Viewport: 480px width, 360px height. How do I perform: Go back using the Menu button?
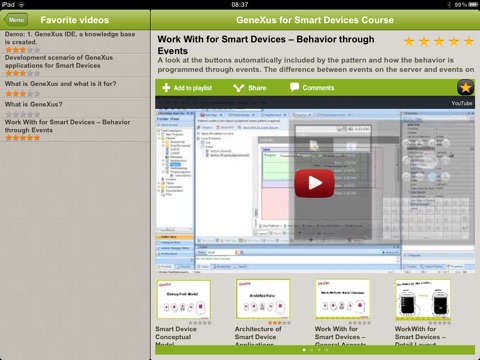point(16,20)
